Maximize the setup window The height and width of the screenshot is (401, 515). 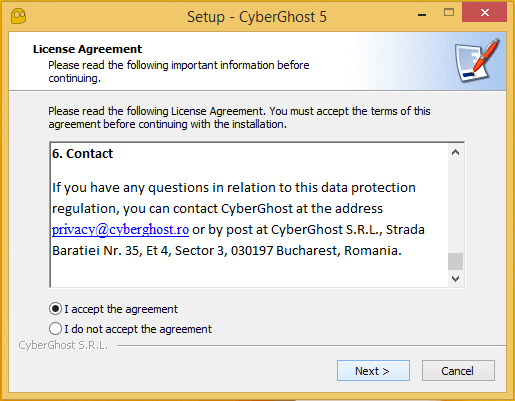tap(449, 13)
